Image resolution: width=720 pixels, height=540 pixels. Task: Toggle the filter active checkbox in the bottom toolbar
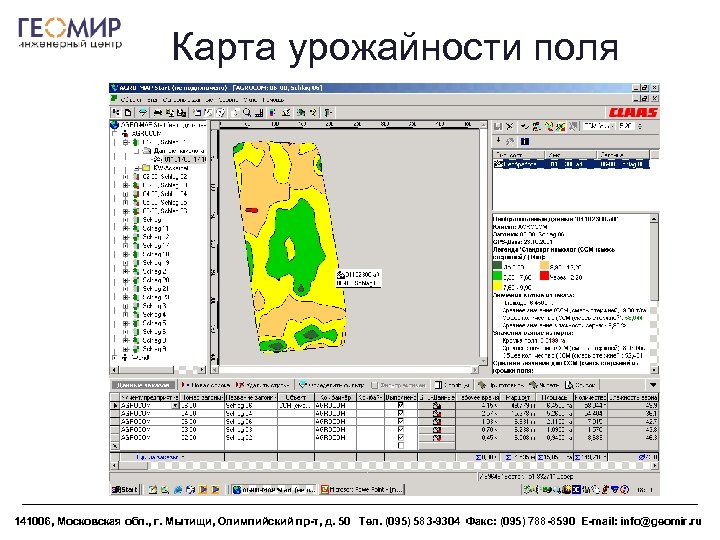click(374, 385)
